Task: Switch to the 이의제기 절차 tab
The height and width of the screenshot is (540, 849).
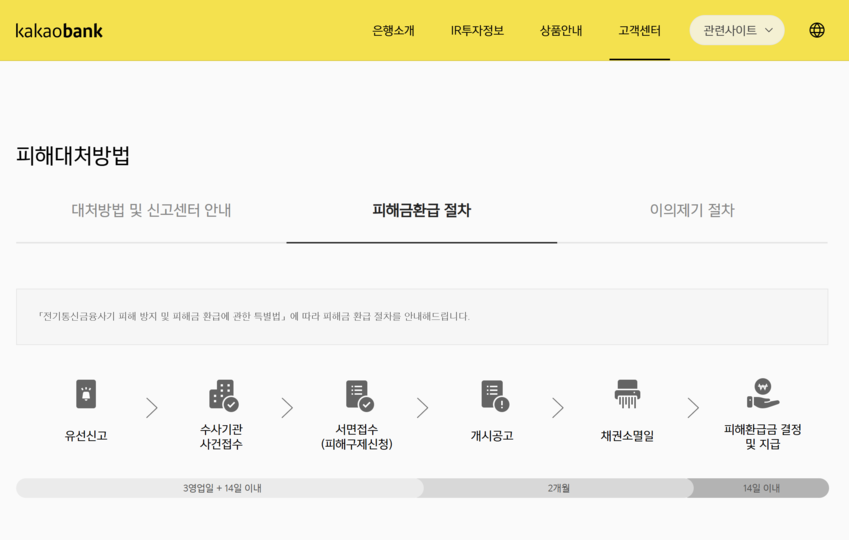Action: [x=692, y=210]
